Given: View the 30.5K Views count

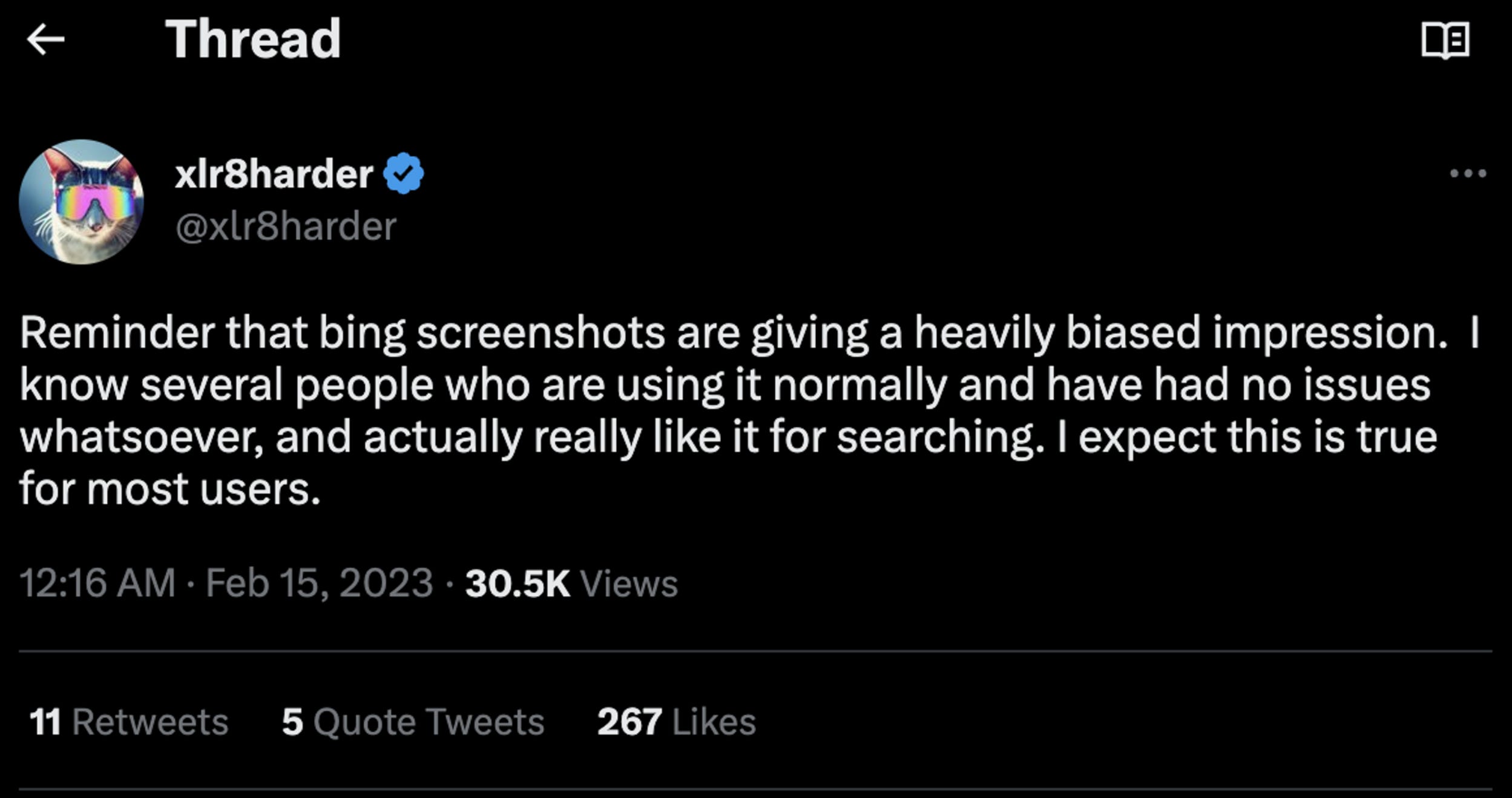Looking at the screenshot, I should [x=571, y=584].
